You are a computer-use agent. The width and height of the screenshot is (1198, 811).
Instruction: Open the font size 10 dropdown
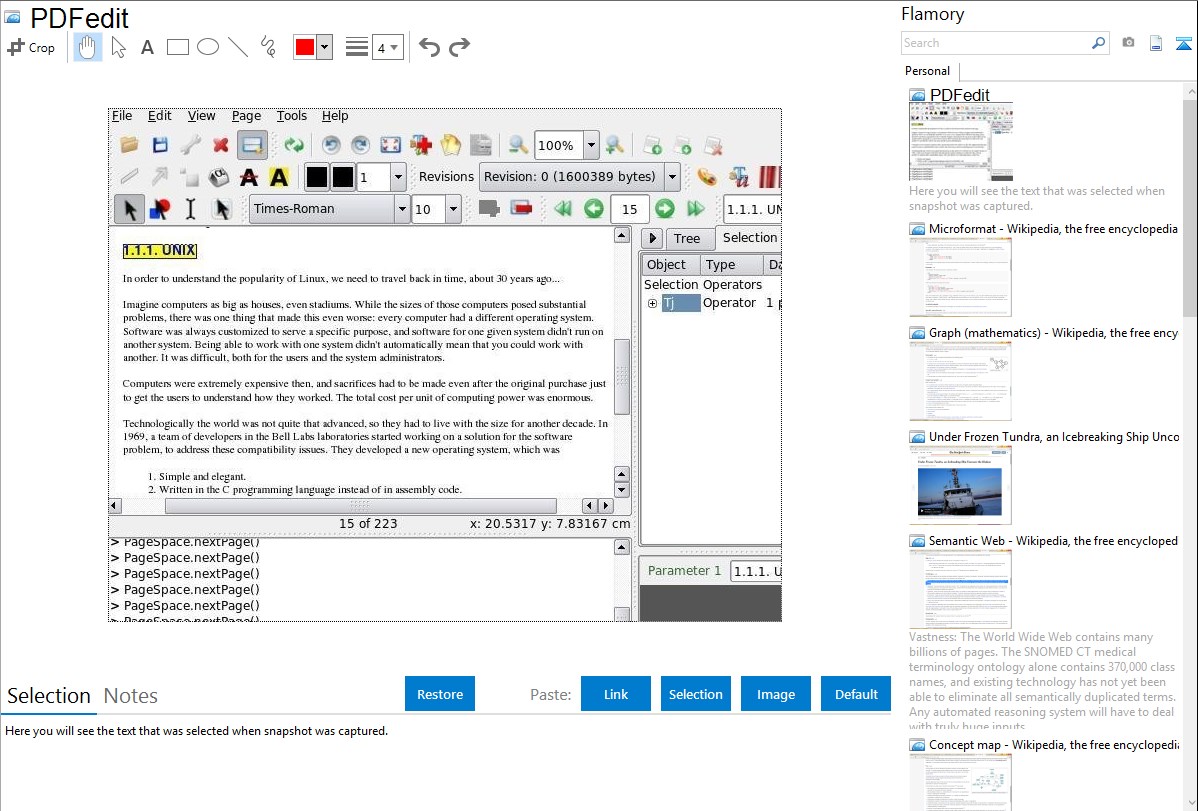453,209
